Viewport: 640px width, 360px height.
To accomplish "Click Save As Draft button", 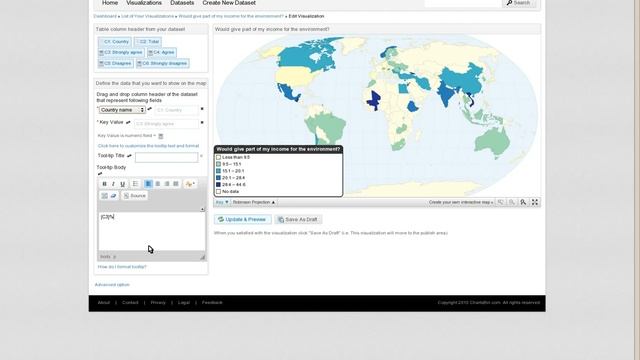I will click(x=298, y=220).
